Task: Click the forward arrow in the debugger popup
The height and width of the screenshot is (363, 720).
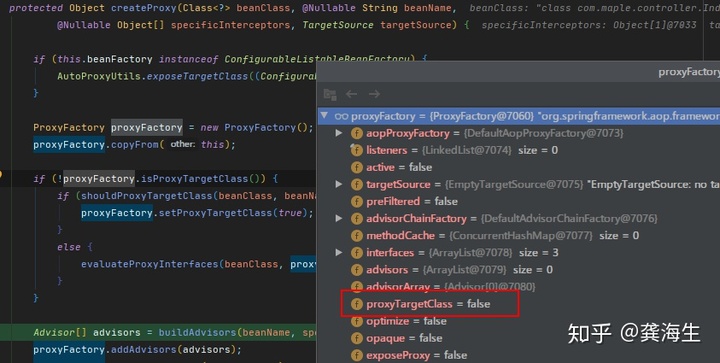Action: (374, 94)
